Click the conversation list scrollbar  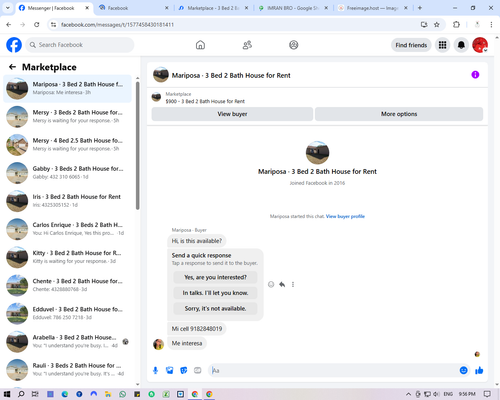[x=137, y=146]
